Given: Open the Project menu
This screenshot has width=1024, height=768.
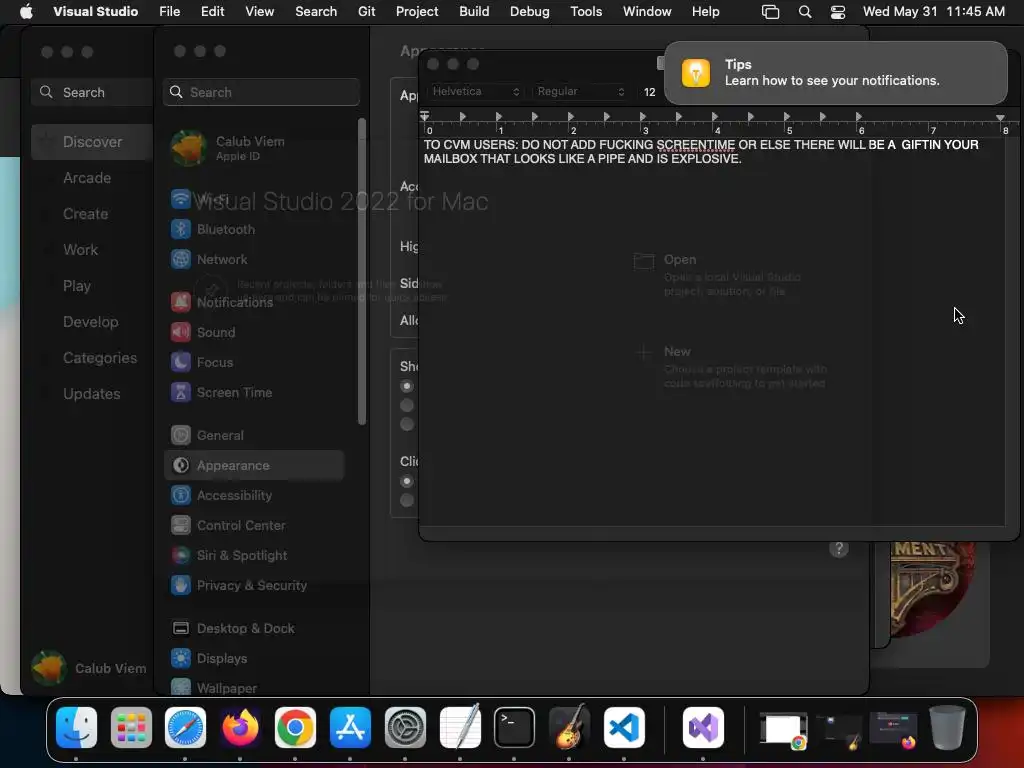Looking at the screenshot, I should click(417, 12).
